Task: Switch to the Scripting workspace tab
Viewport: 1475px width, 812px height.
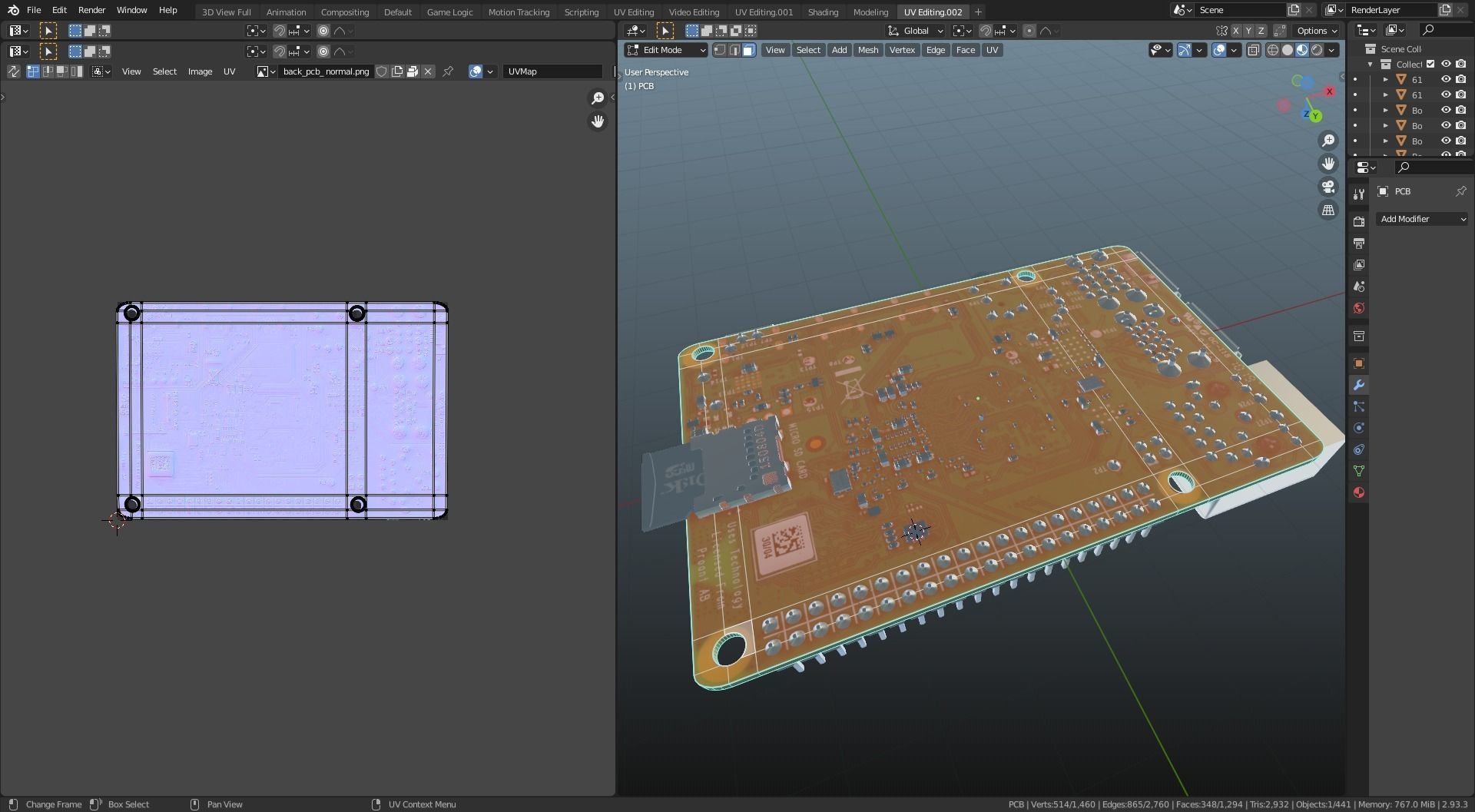Action: click(x=581, y=12)
